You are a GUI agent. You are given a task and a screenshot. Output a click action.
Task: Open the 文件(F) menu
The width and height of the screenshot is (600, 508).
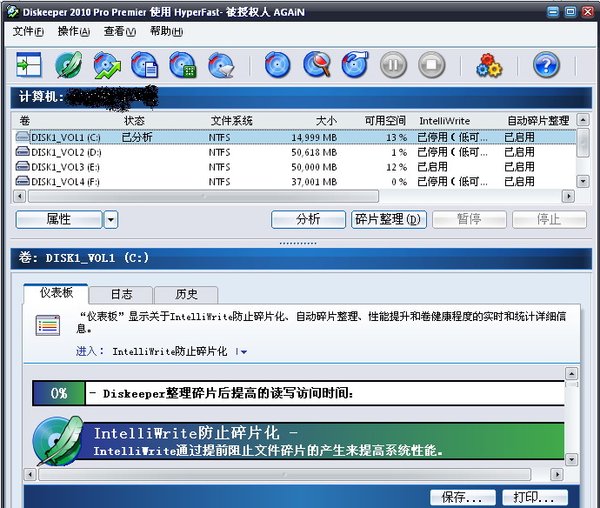tap(28, 31)
